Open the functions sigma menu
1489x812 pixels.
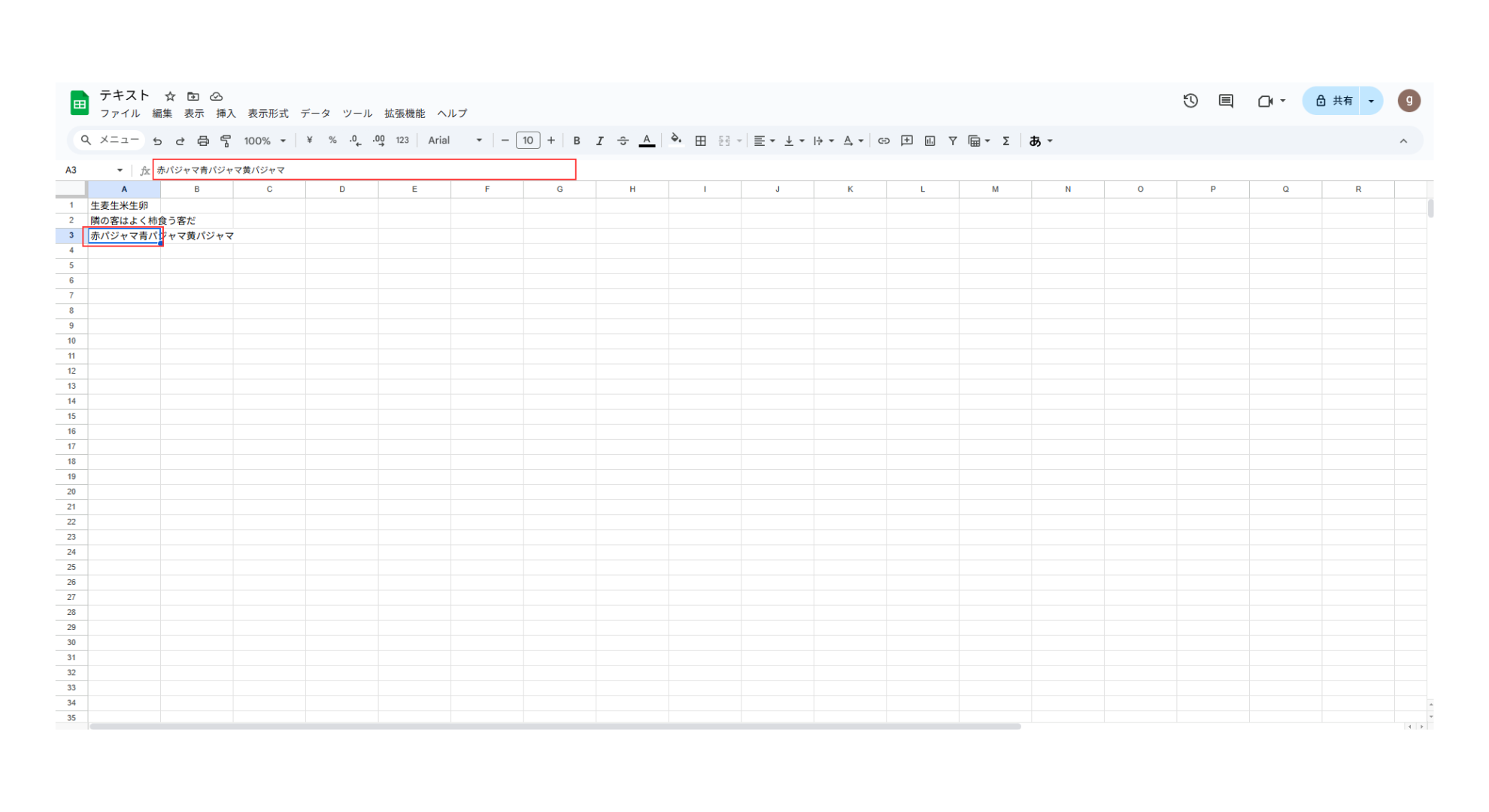point(1006,141)
